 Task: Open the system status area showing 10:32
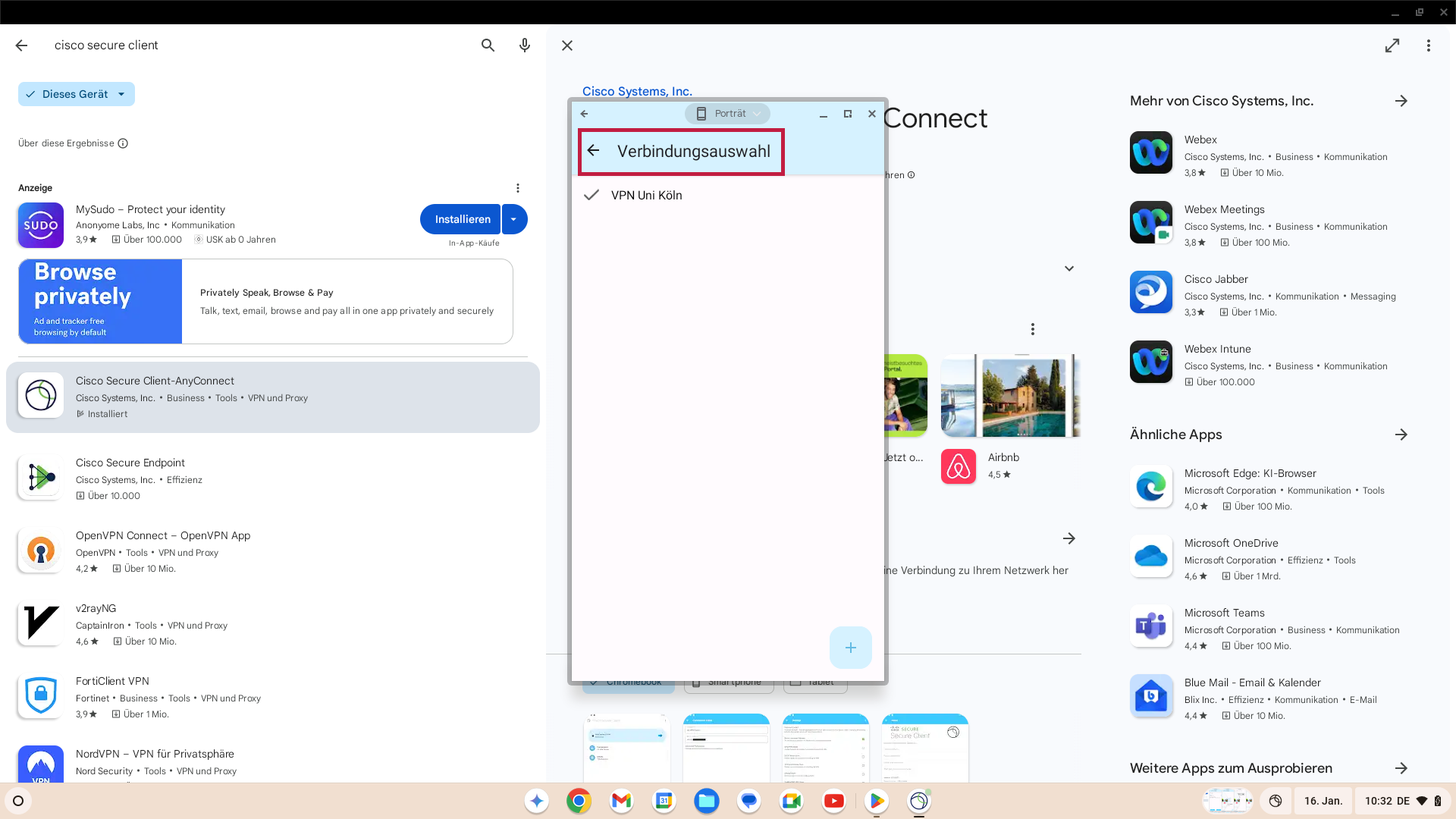coord(1402,801)
